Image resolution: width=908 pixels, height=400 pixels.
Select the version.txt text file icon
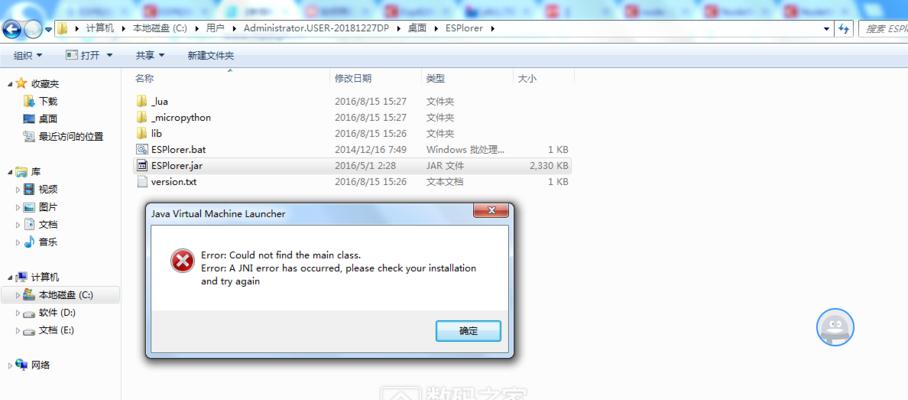click(142, 182)
